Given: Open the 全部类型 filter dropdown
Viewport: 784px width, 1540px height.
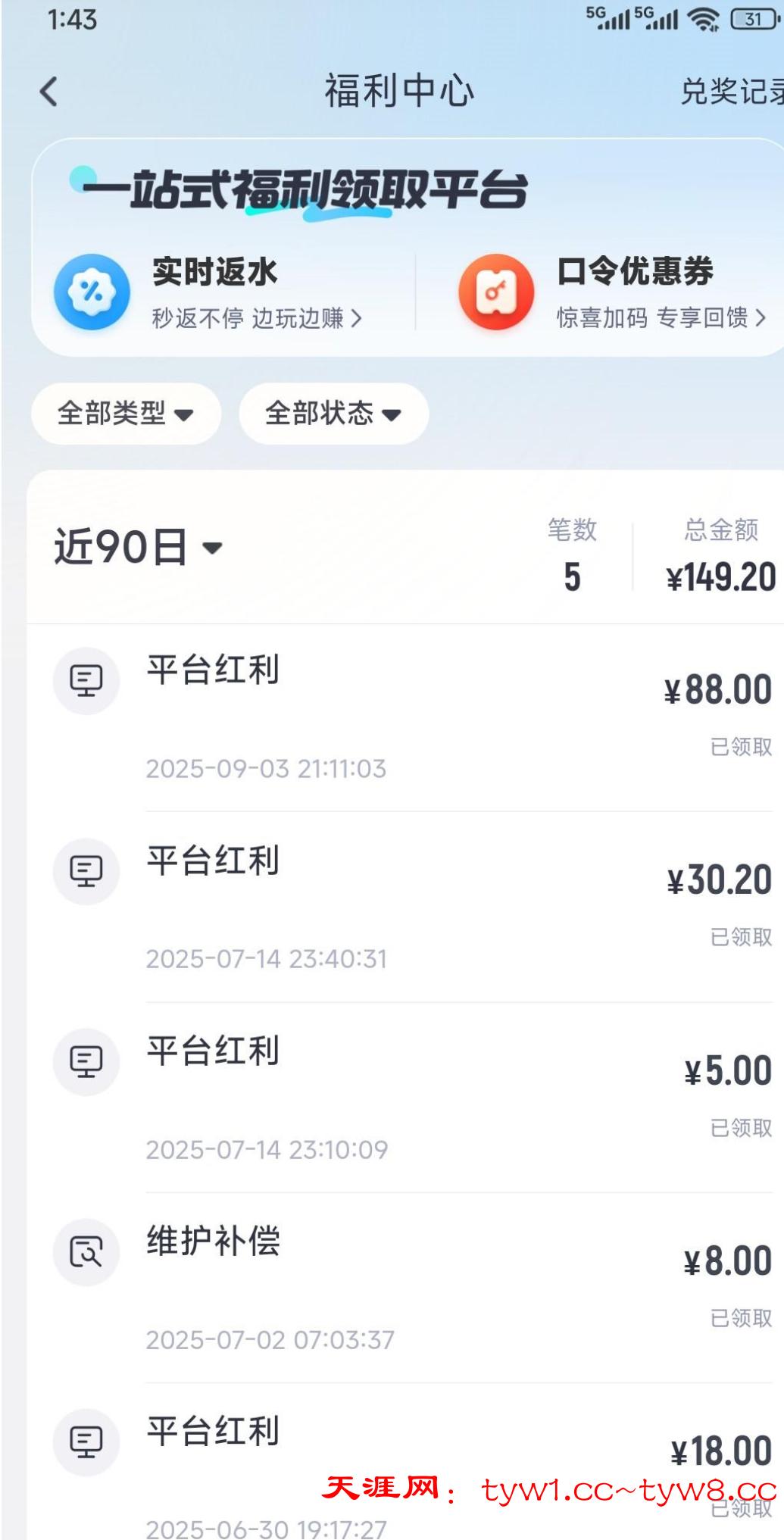Looking at the screenshot, I should coord(126,414).
